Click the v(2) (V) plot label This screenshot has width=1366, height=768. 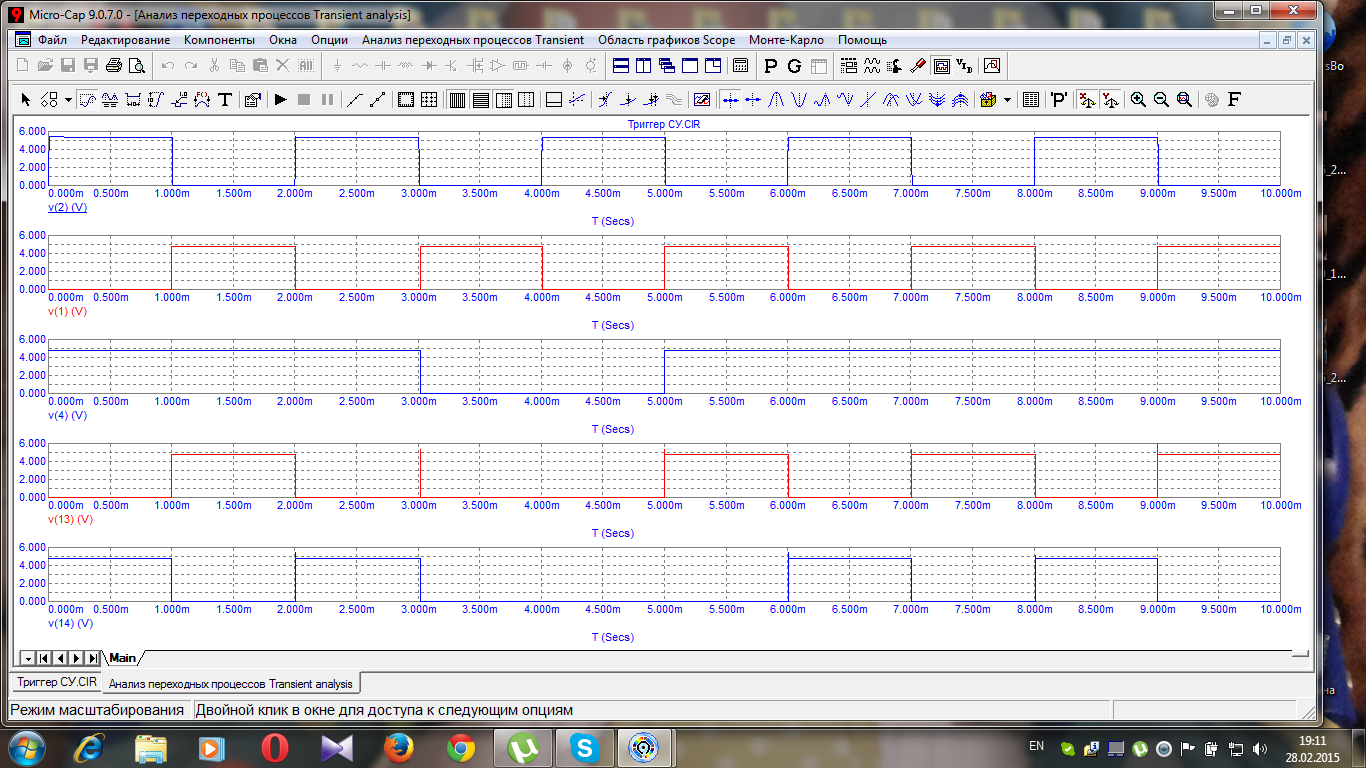[68, 207]
